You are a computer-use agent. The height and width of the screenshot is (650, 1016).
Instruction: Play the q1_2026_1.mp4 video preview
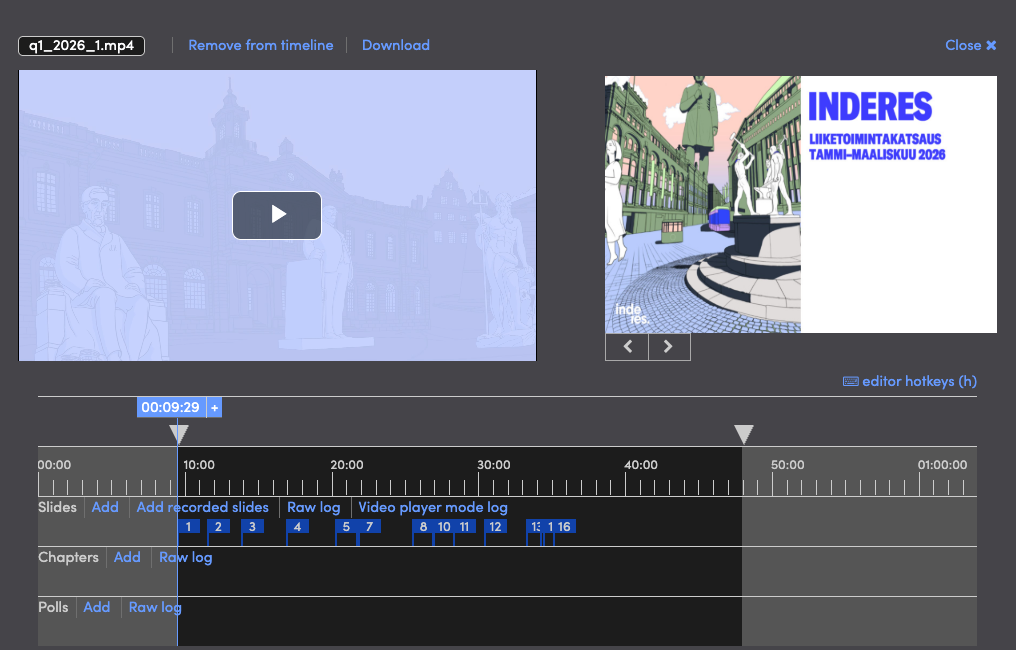(x=277, y=215)
